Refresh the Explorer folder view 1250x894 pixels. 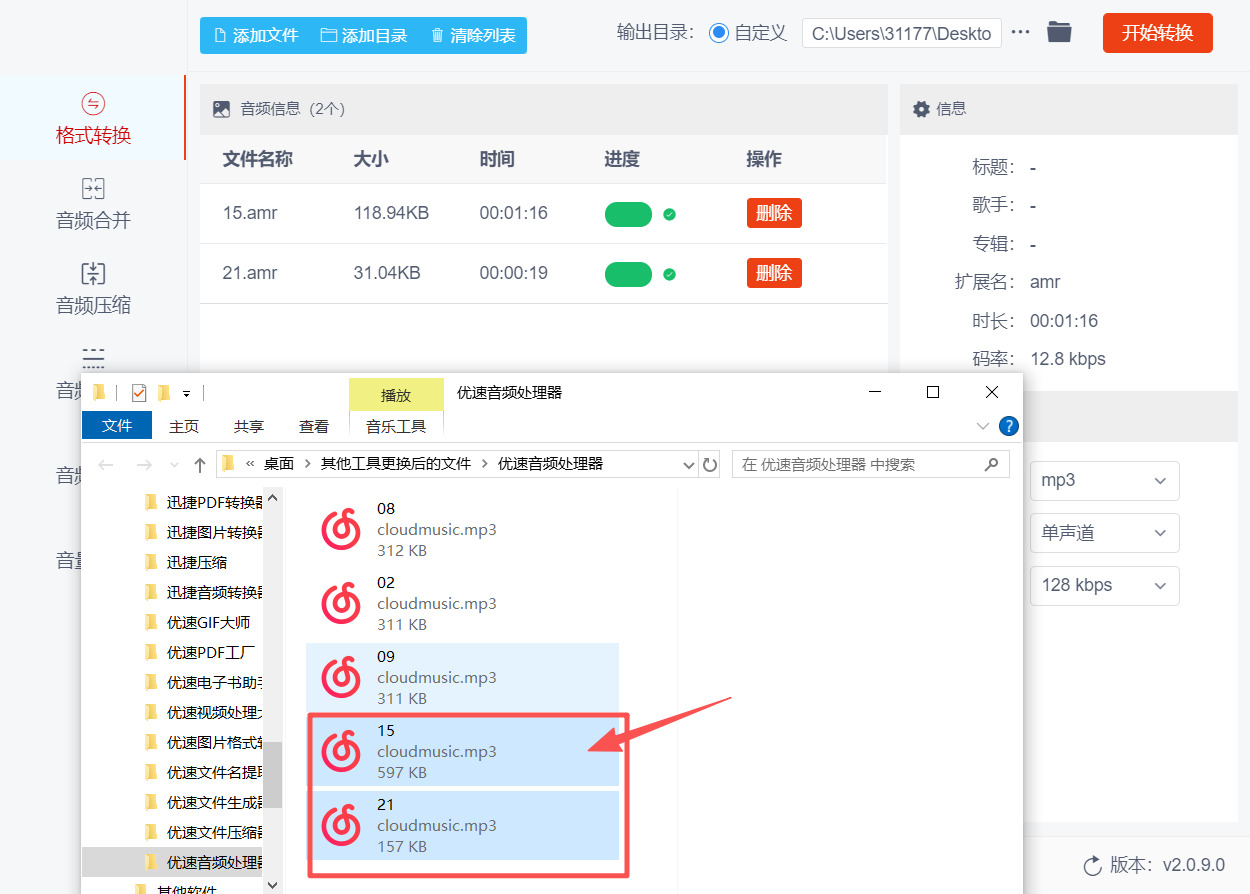tap(710, 465)
